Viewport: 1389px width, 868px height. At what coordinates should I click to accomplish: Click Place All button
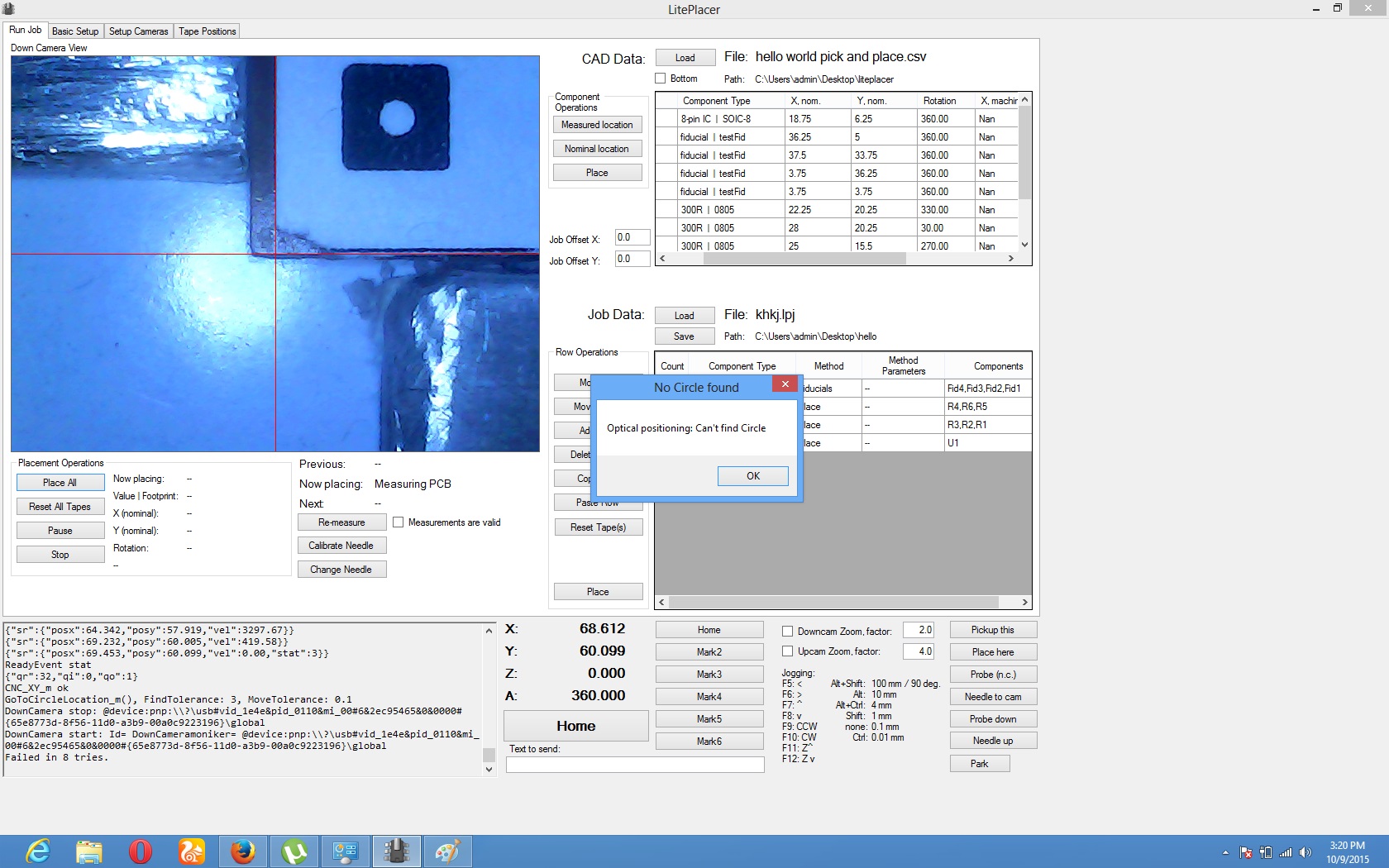tap(60, 483)
